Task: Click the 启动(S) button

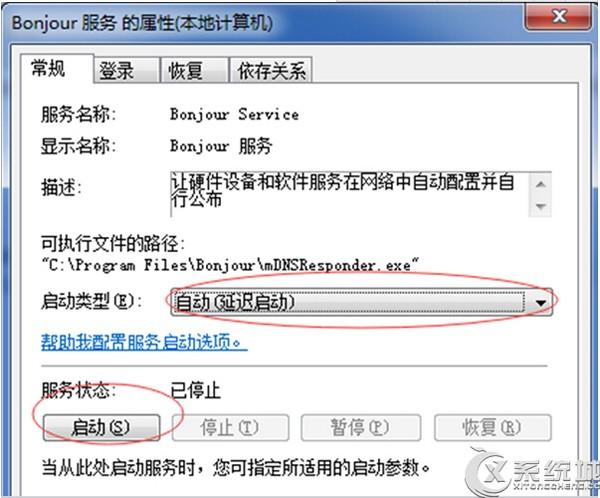Action: (101, 427)
